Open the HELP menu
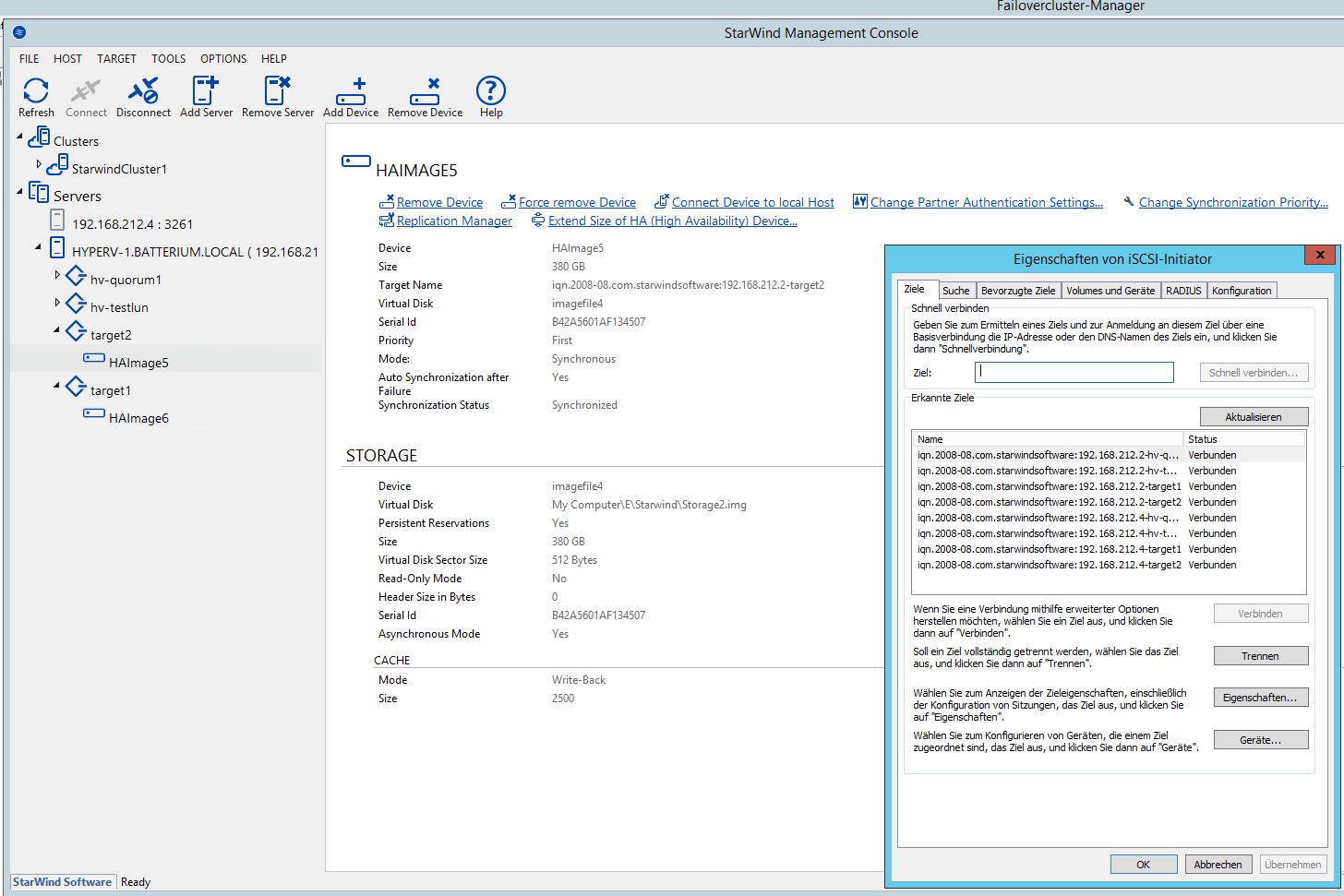Viewport: 1344px width, 896px height. pyautogui.click(x=274, y=58)
